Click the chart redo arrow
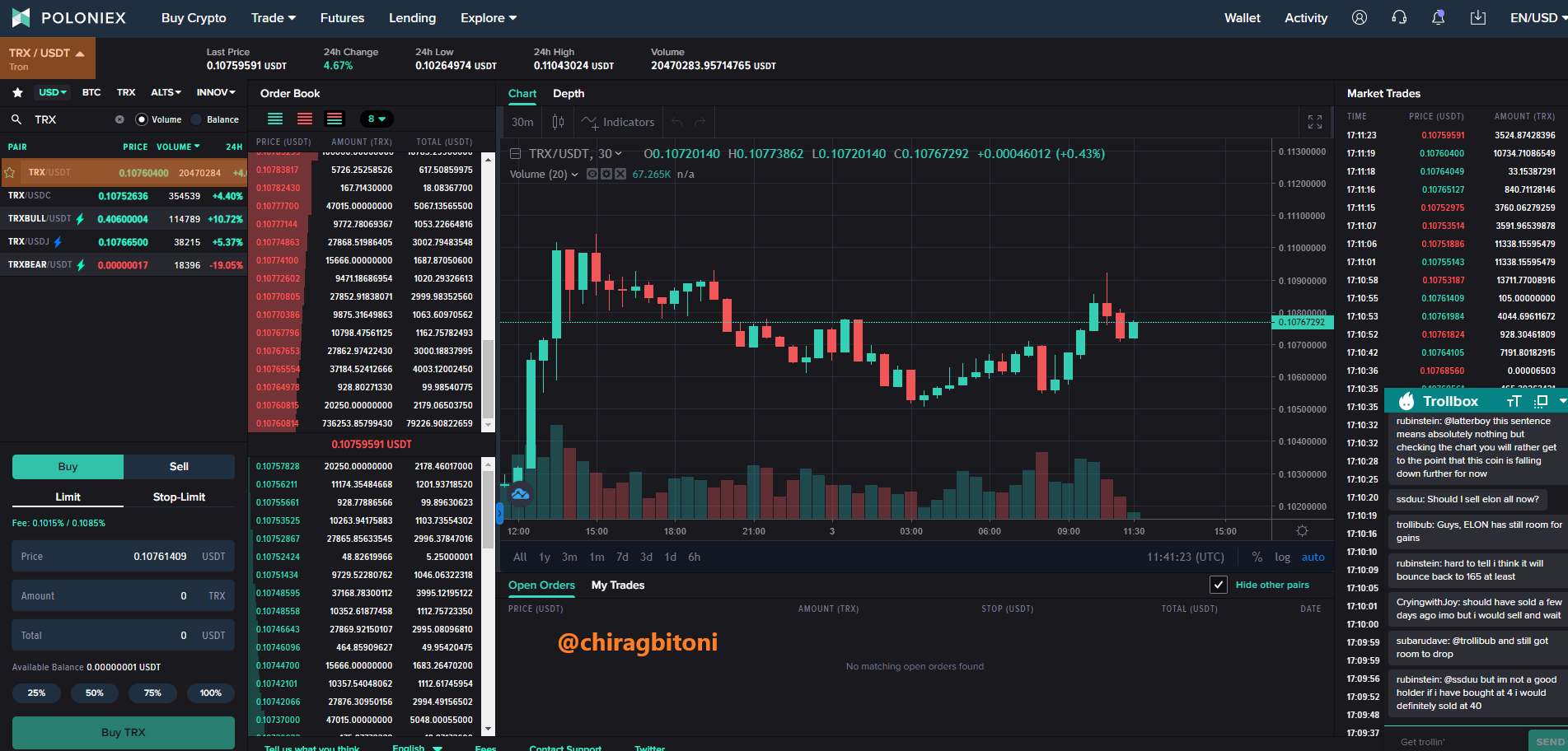The height and width of the screenshot is (751, 1568). pyautogui.click(x=700, y=122)
